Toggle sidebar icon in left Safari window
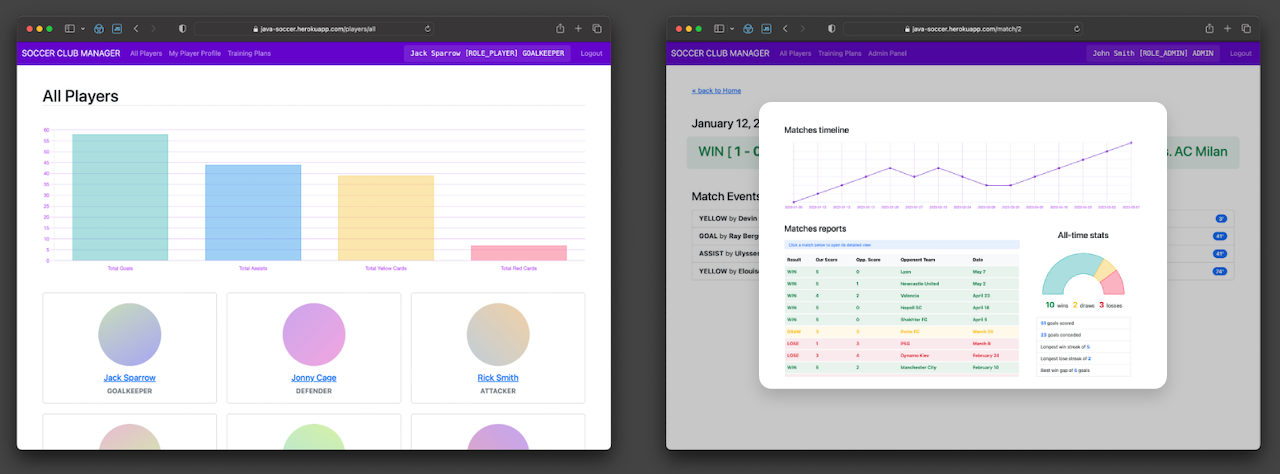Screen dimensions: 1280x474 (70, 29)
